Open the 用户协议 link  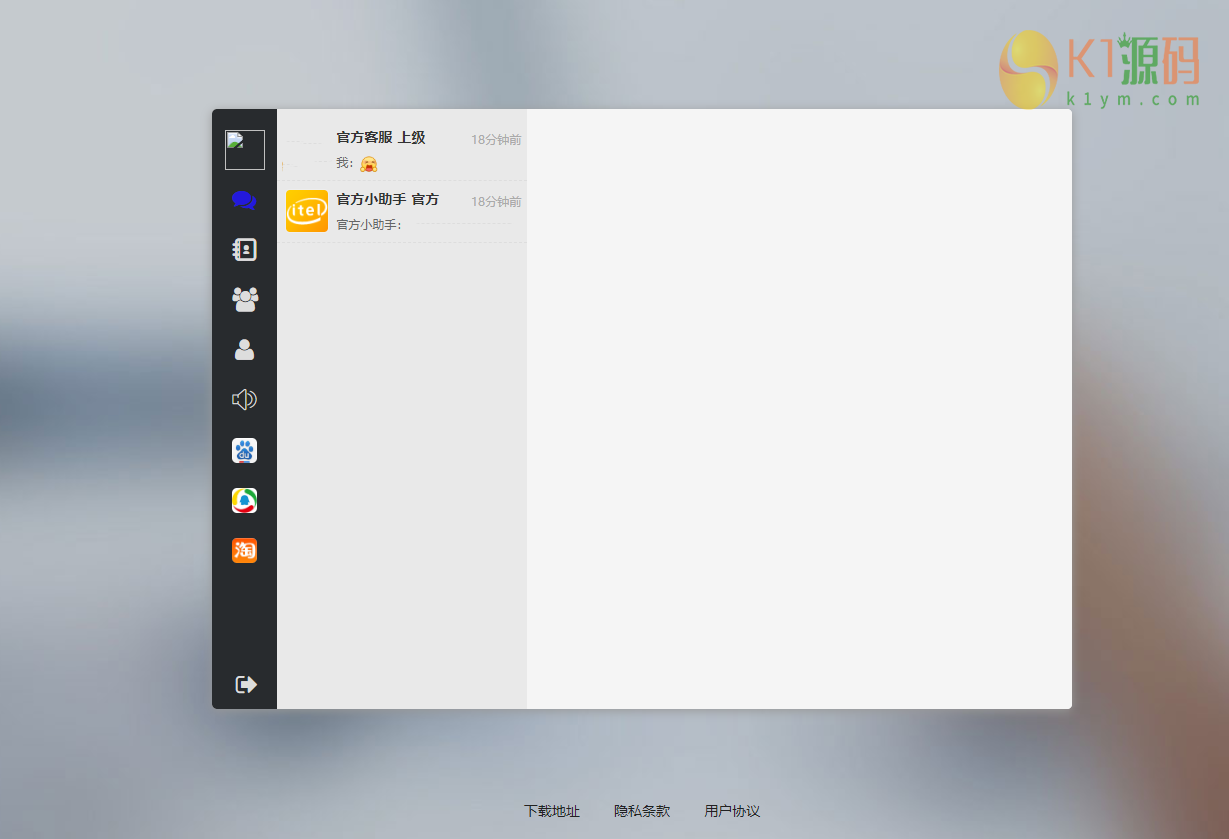pyautogui.click(x=732, y=811)
